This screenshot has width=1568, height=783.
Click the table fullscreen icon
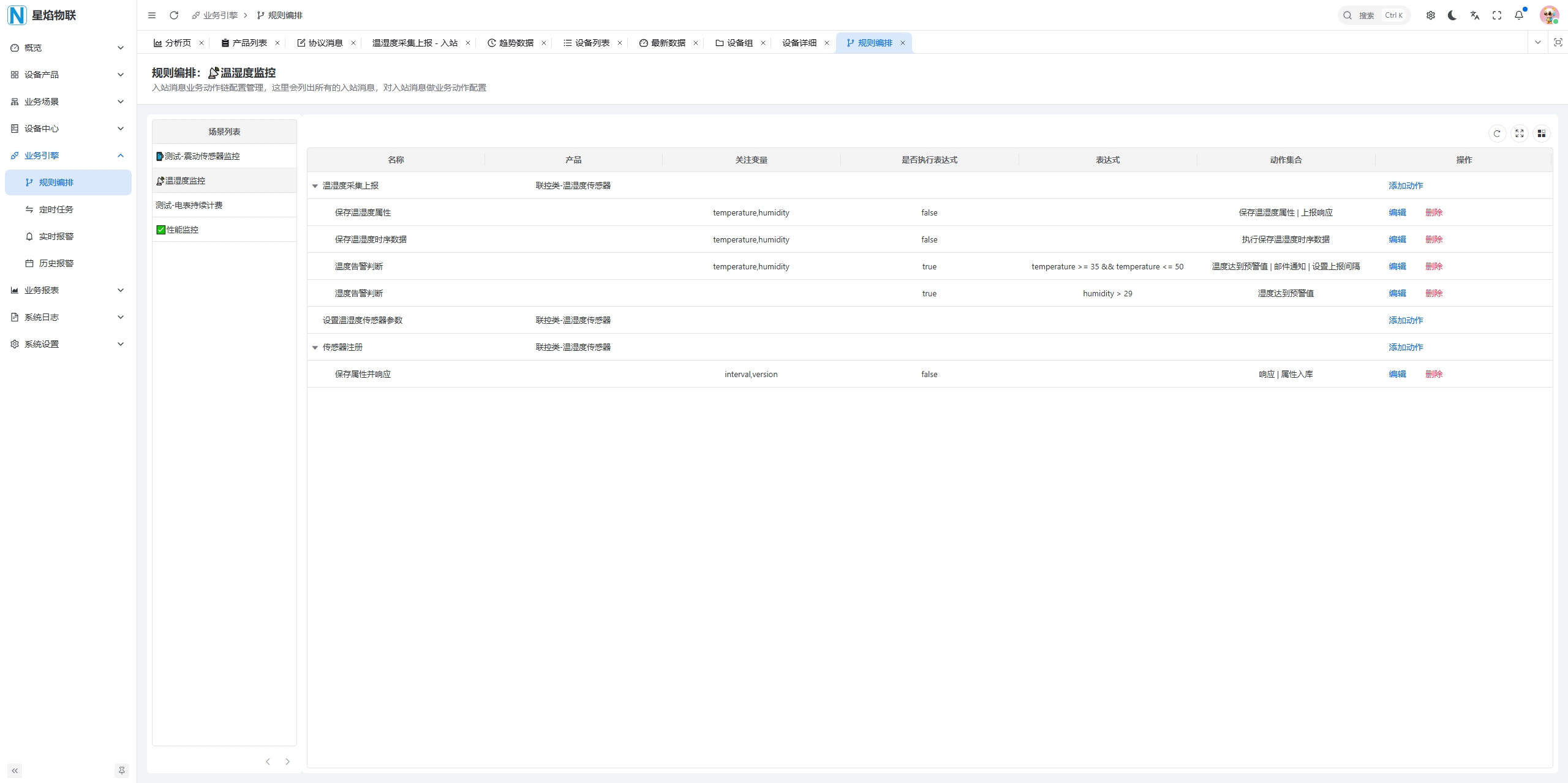click(x=1519, y=133)
